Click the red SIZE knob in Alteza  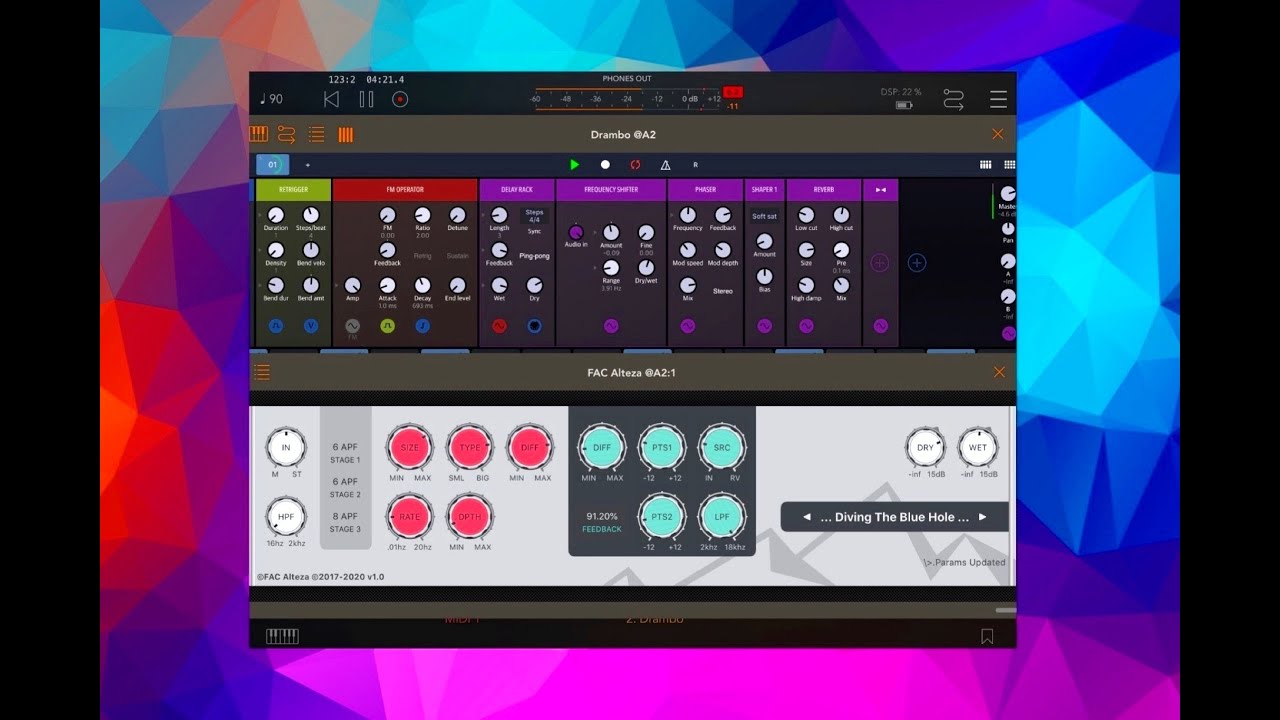point(410,448)
